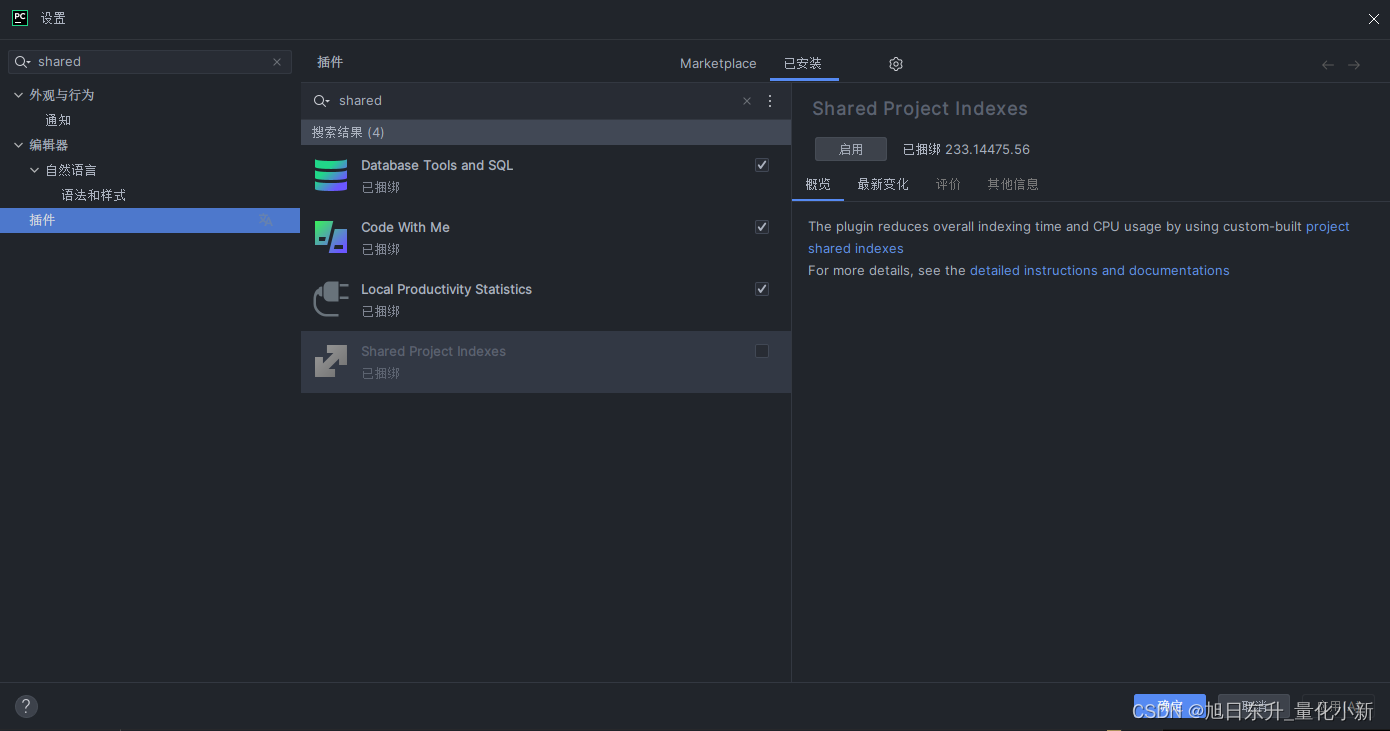
Task: Clear the plugin search 'shared' text
Action: pyautogui.click(x=747, y=101)
